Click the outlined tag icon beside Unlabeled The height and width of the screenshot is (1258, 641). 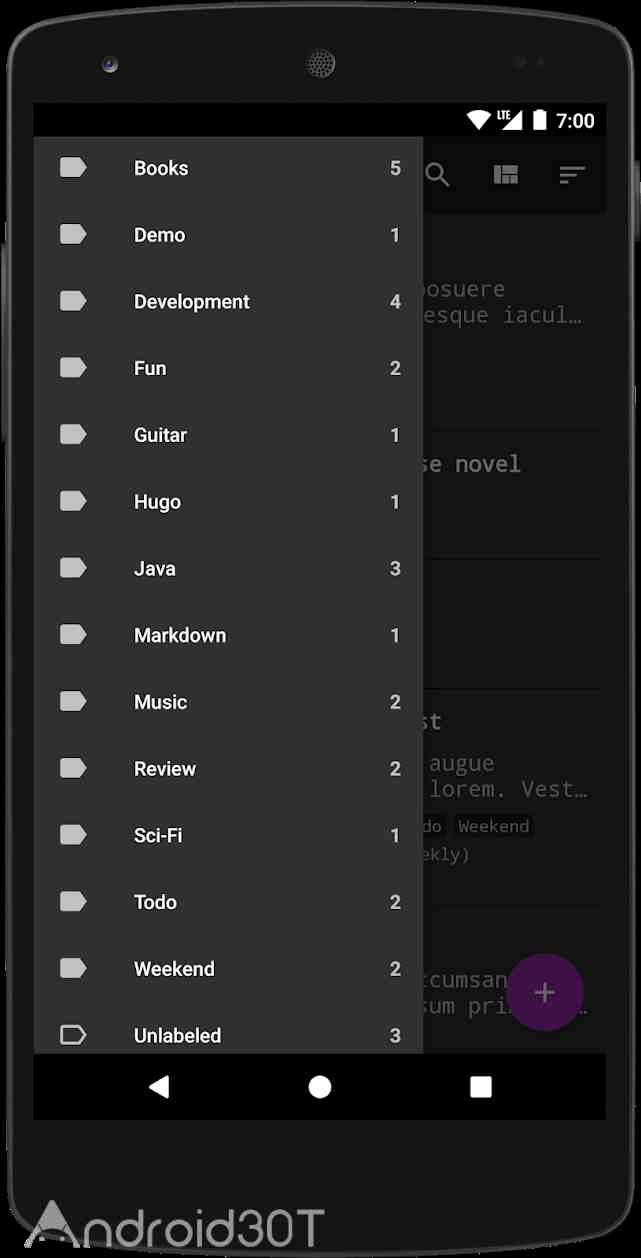pos(73,1035)
